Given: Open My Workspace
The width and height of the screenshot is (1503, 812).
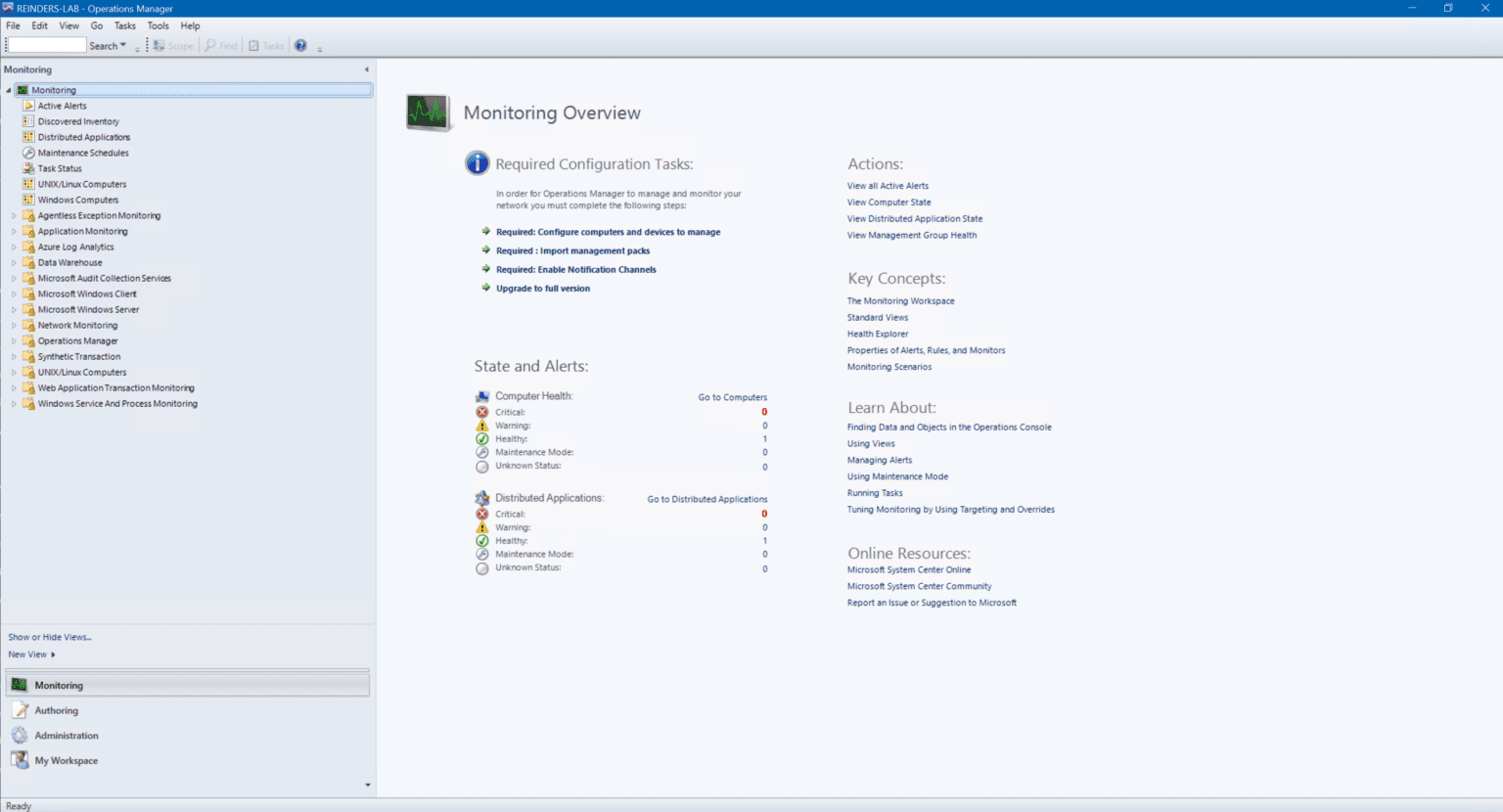Looking at the screenshot, I should (x=66, y=760).
